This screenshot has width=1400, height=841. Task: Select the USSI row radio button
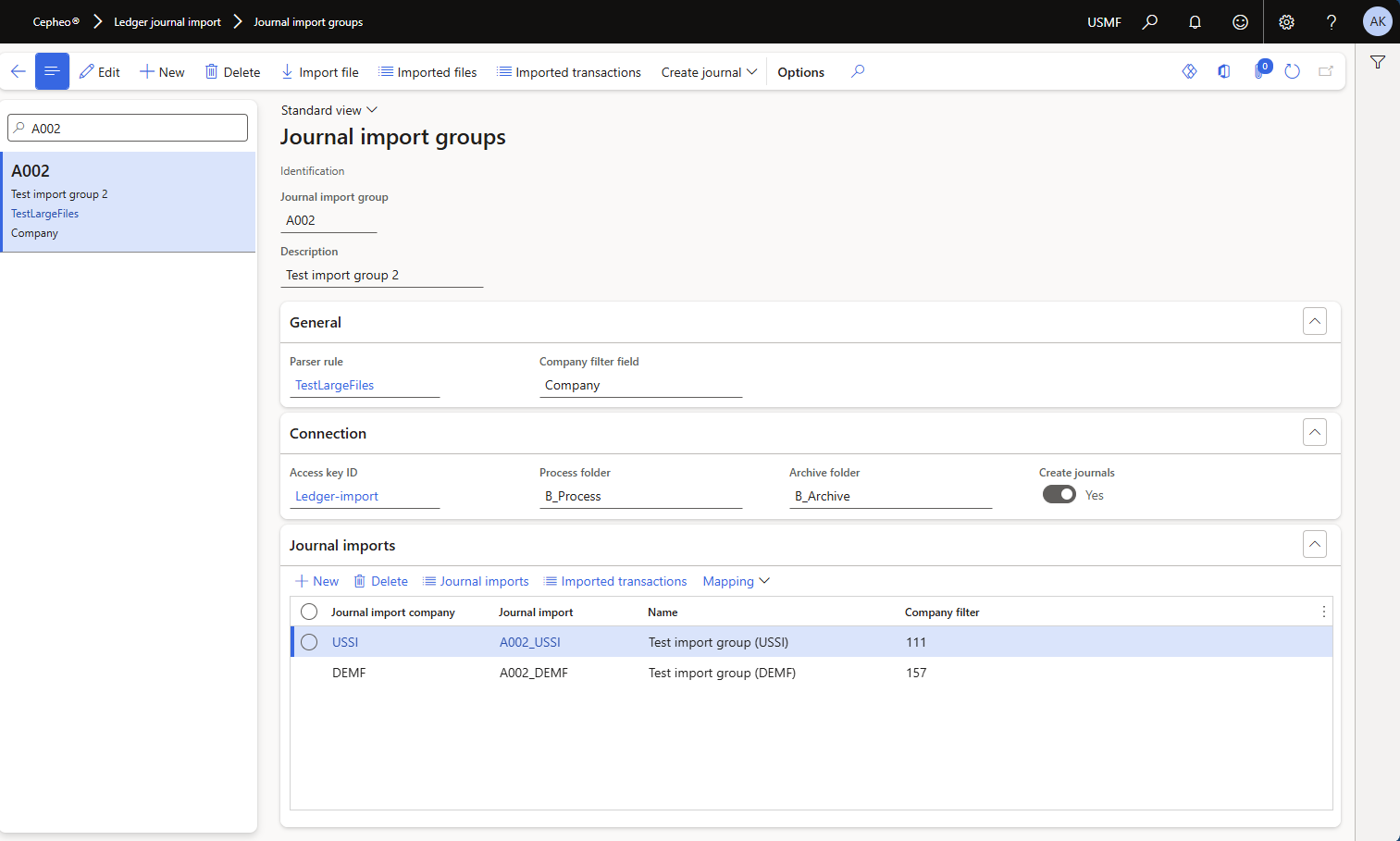coord(309,642)
